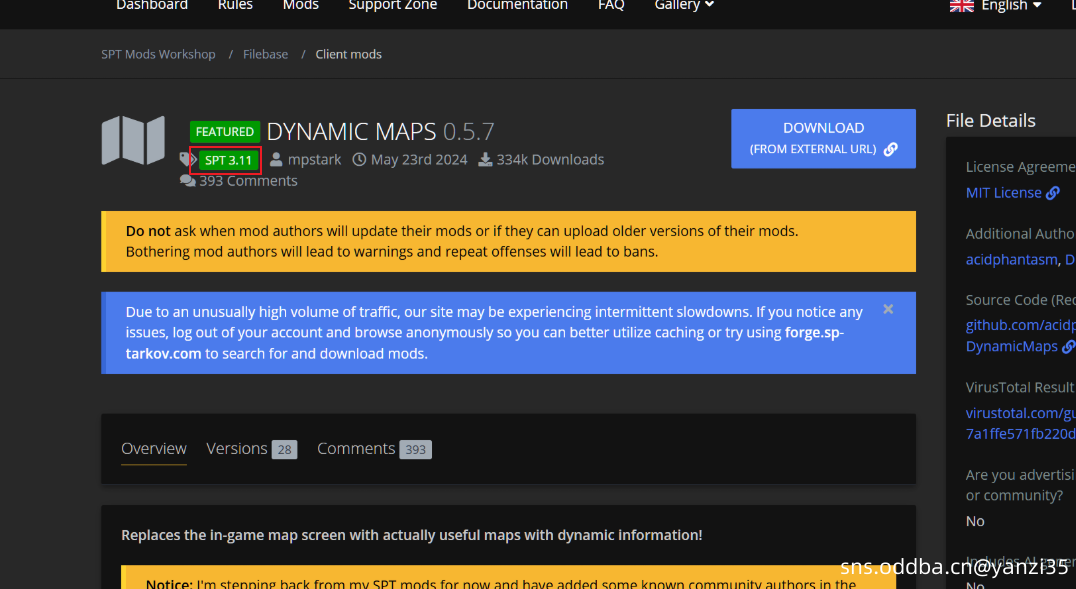Open the FAQ page
1076x589 pixels.
click(x=611, y=5)
